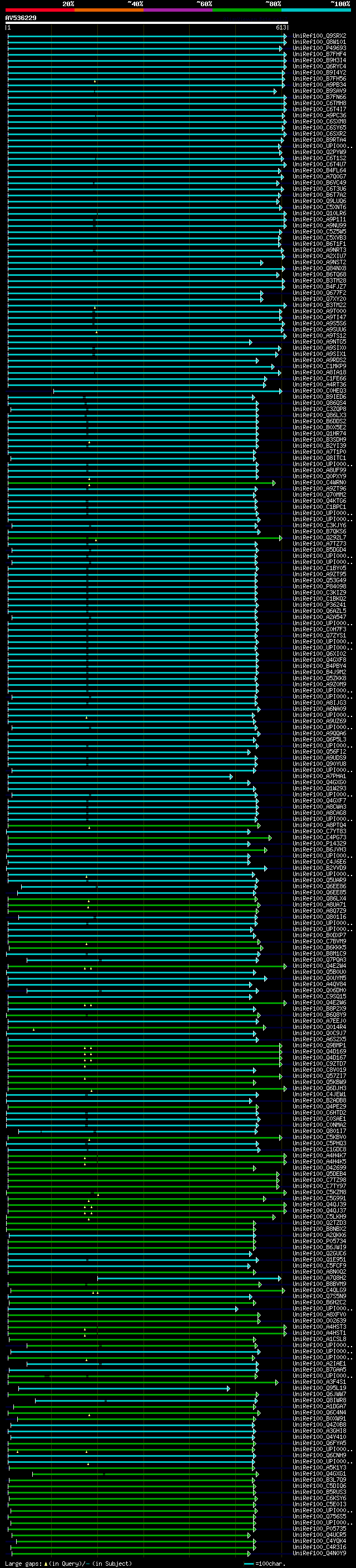
Task: Select UniRef100_C6TMH8 entry
Action: (x=319, y=103)
